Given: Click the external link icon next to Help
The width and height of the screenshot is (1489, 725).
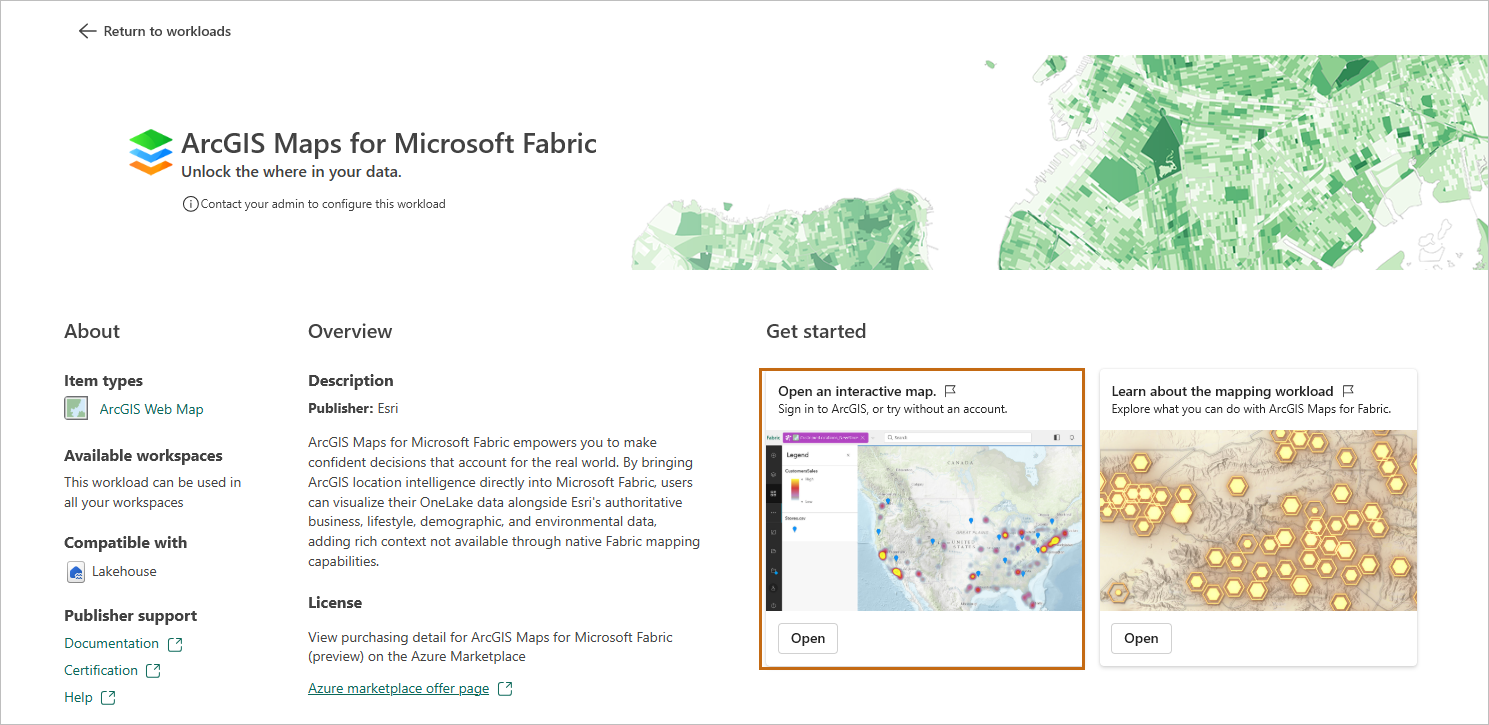Looking at the screenshot, I should [x=109, y=698].
